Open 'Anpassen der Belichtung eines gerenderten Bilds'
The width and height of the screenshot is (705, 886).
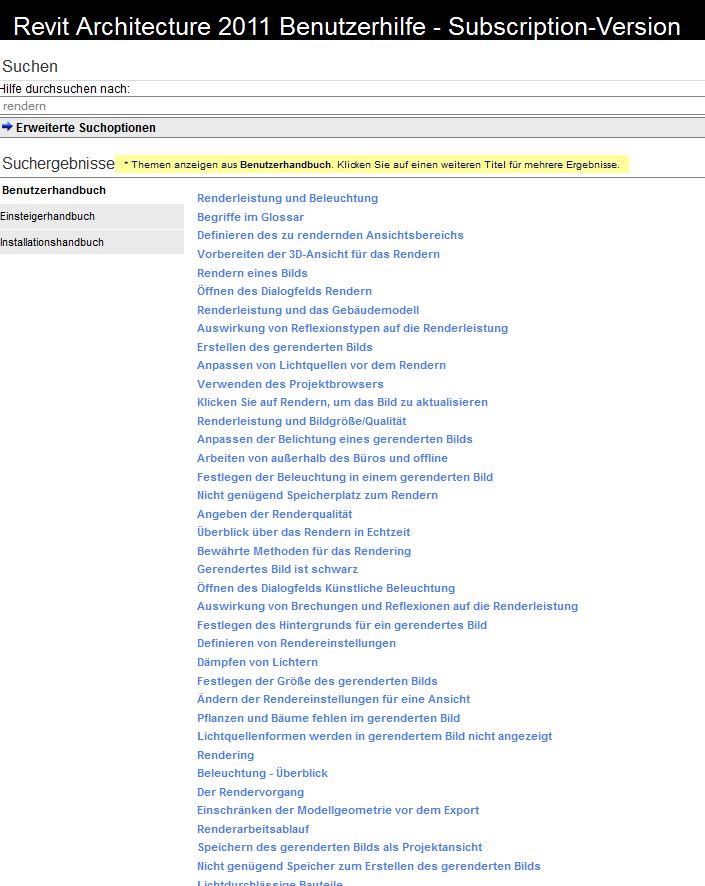pos(334,439)
